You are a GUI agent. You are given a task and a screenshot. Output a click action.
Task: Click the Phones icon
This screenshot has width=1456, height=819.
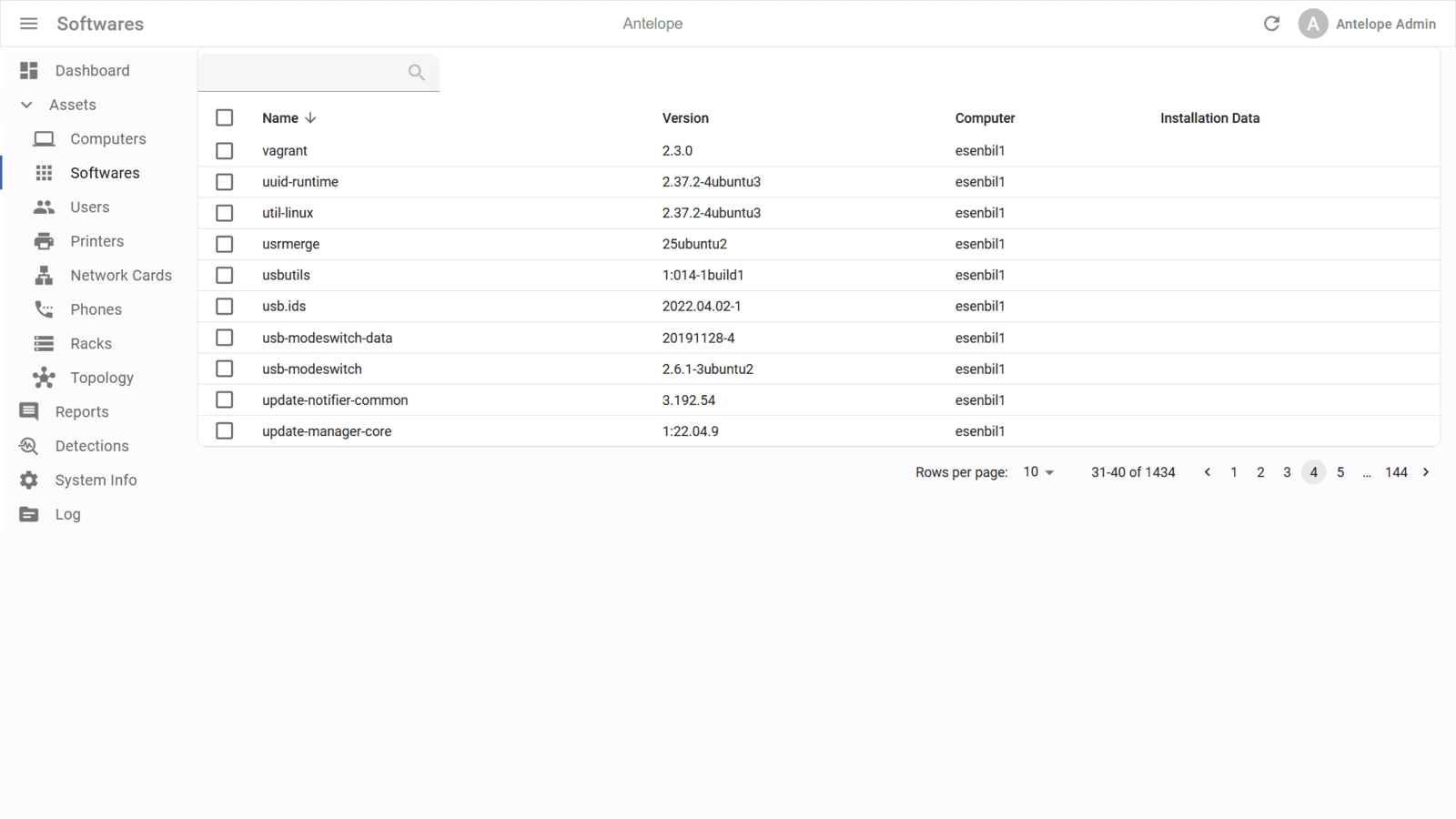[x=44, y=309]
